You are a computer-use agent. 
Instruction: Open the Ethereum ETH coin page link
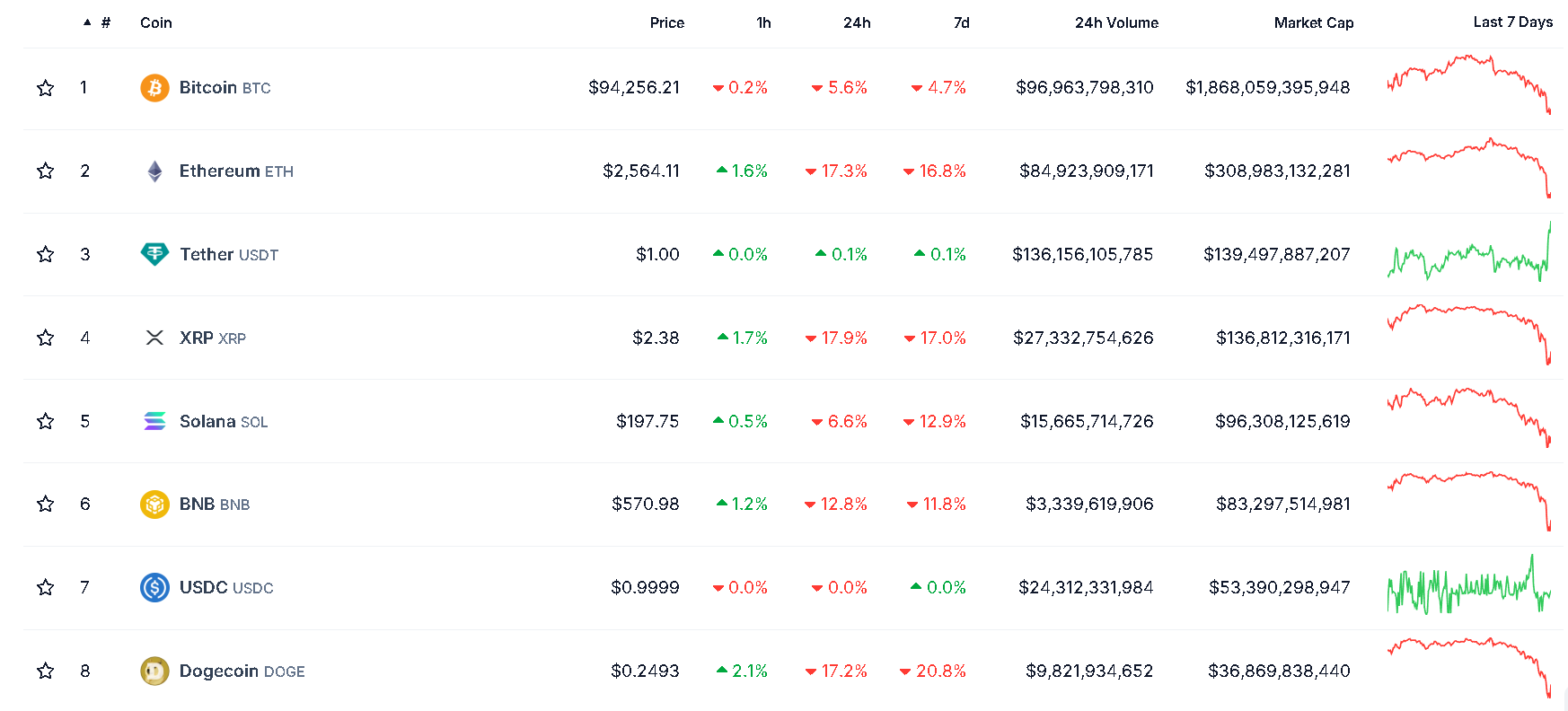click(235, 171)
